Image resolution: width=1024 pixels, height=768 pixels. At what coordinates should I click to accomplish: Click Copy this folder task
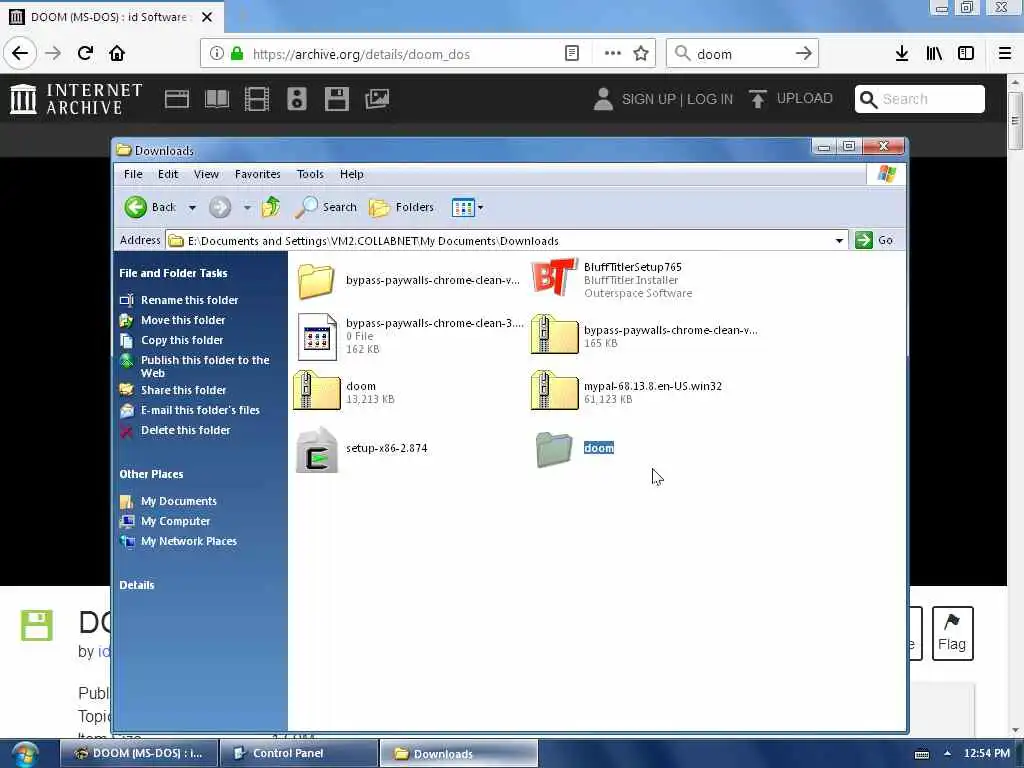pos(182,340)
